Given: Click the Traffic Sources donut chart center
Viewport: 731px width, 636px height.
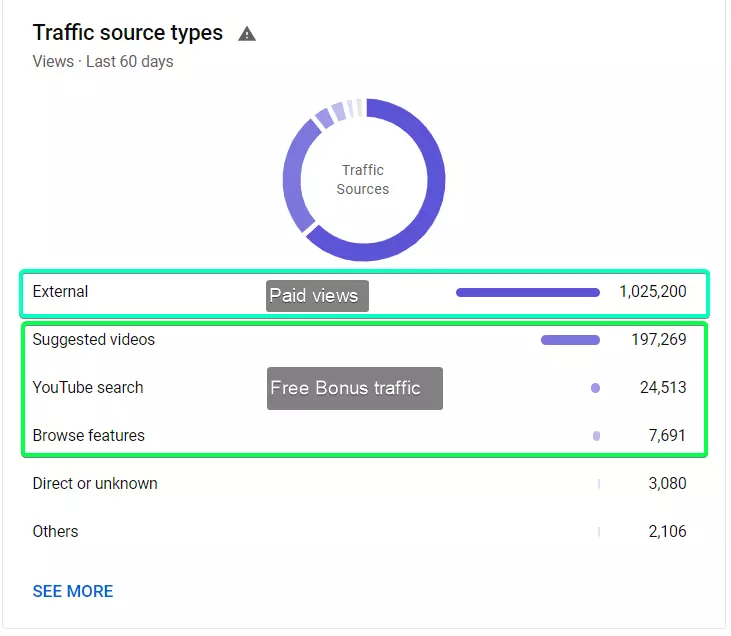Looking at the screenshot, I should (363, 180).
